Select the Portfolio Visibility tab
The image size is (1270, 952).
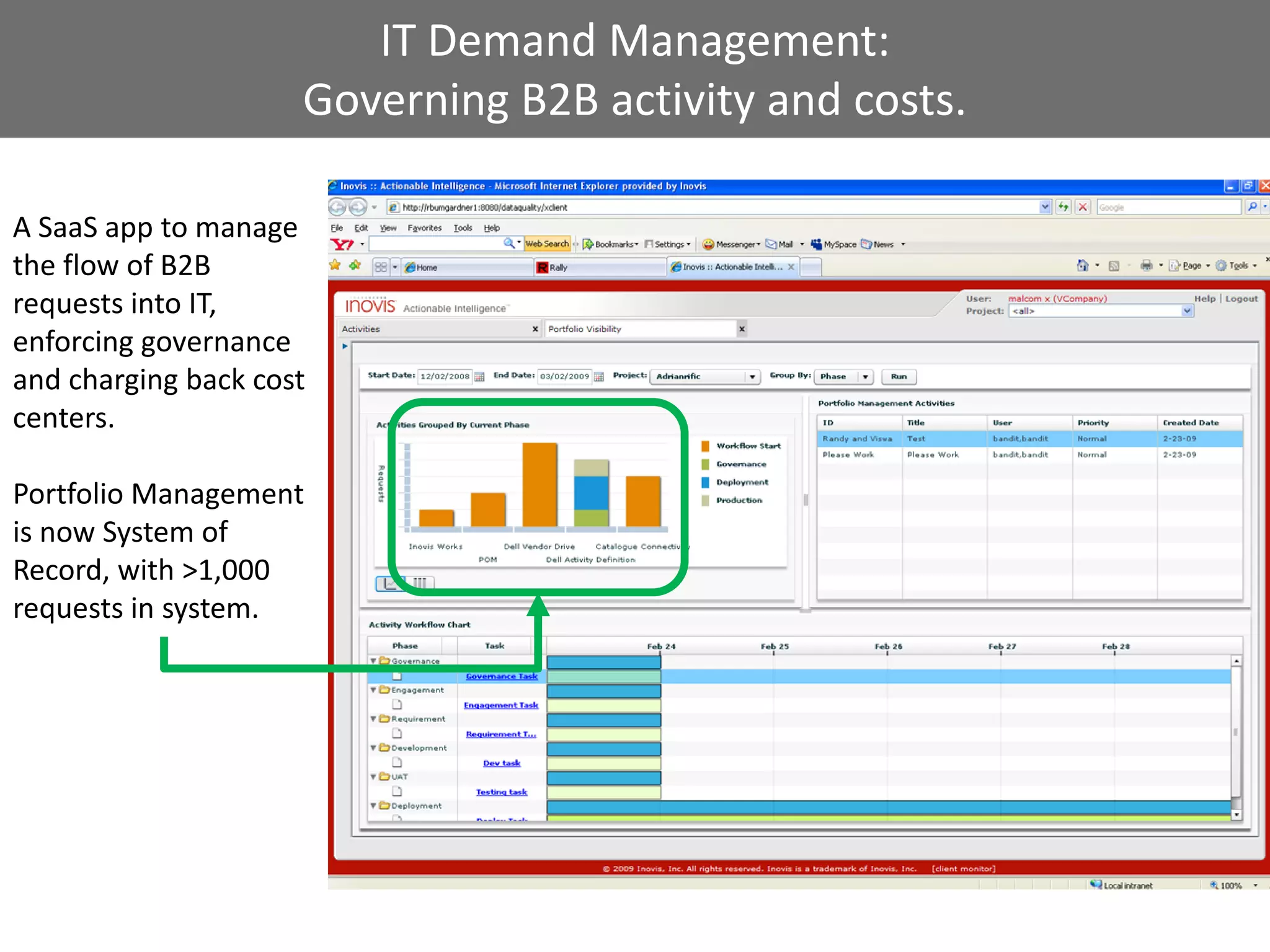(639, 329)
